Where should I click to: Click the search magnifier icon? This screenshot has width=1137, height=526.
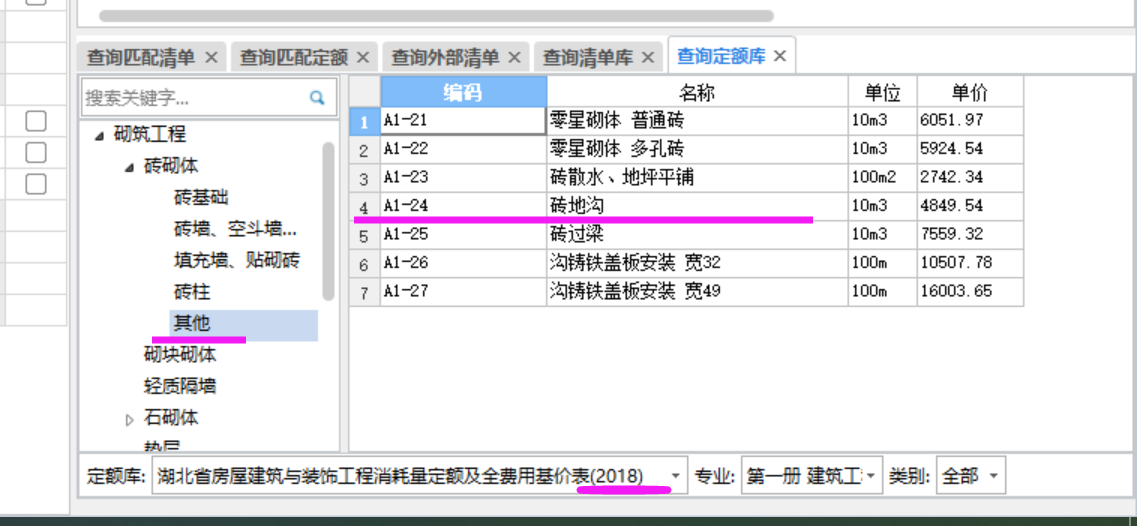click(x=317, y=97)
